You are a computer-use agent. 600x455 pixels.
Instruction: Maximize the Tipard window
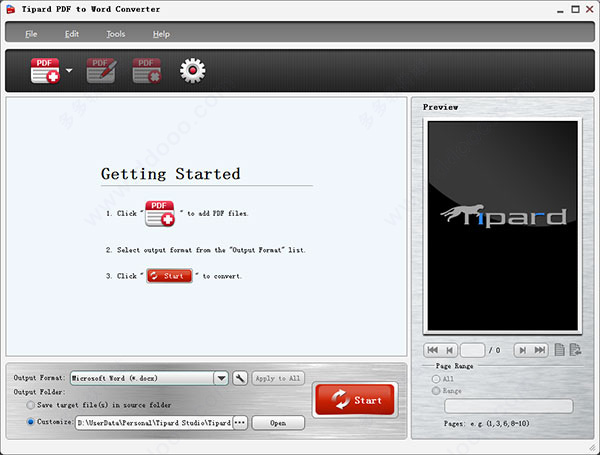click(x=575, y=9)
